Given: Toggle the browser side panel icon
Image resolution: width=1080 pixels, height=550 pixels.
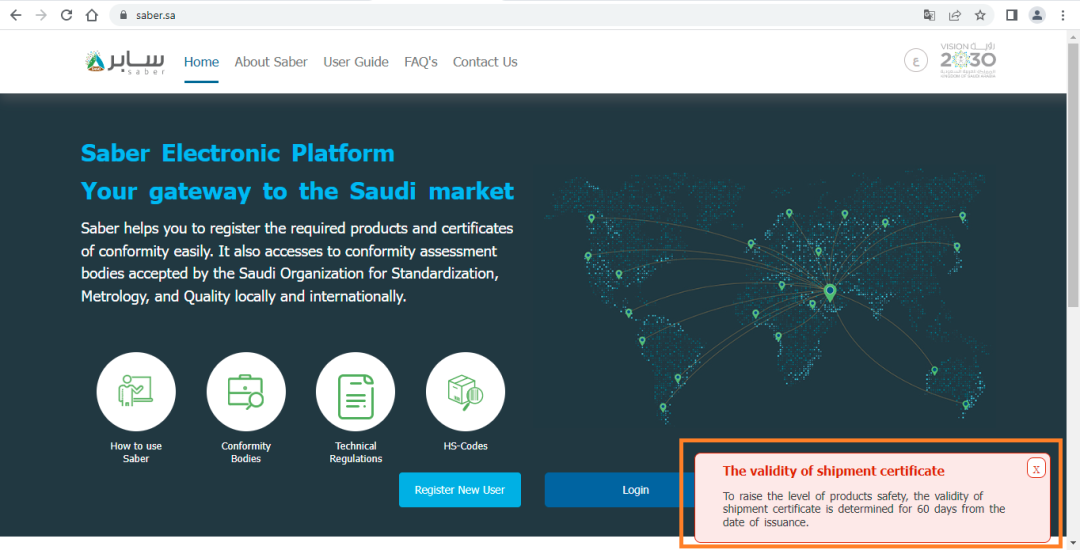Looking at the screenshot, I should 1012,15.
